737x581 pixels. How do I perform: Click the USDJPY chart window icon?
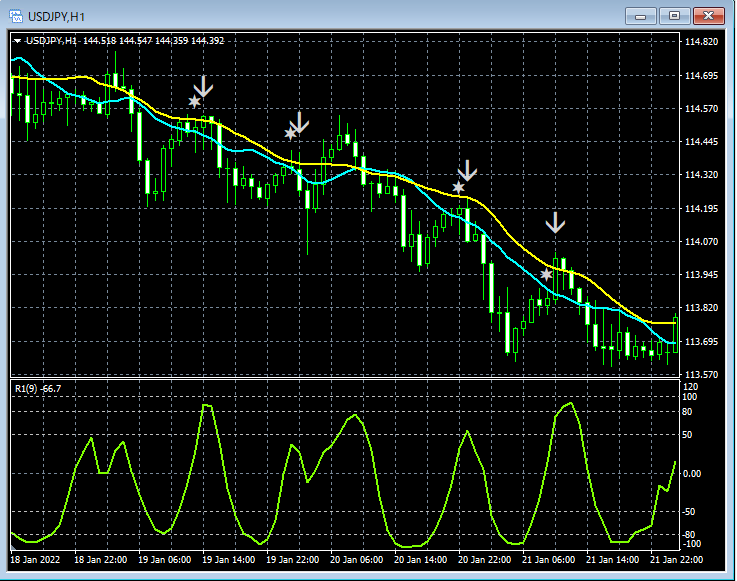point(16,16)
